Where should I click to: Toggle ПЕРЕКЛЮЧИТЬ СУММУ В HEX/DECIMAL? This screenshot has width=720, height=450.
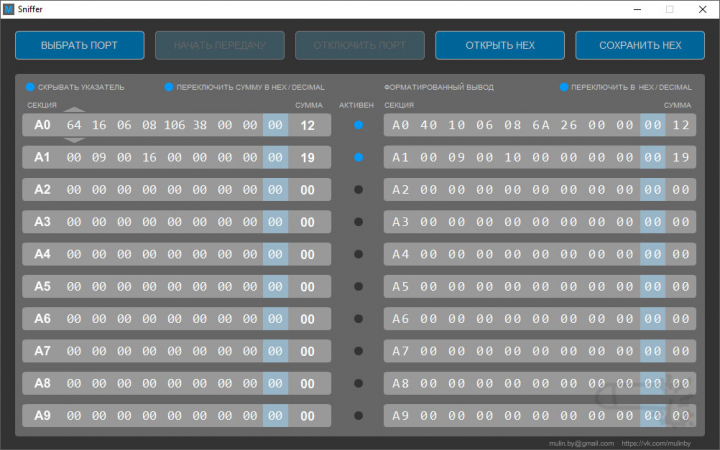click(x=169, y=87)
